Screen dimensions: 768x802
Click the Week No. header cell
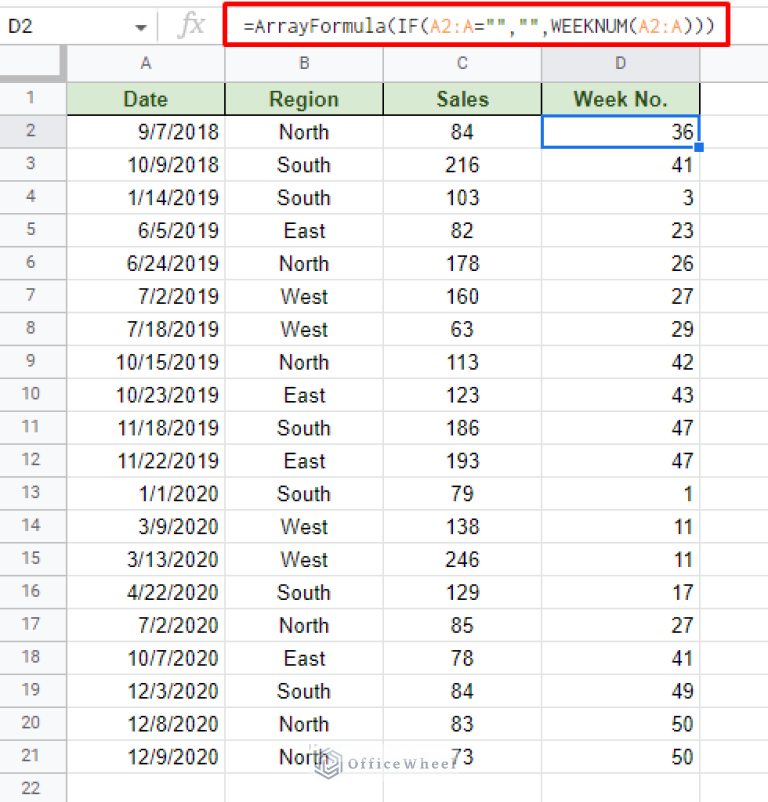[x=620, y=99]
